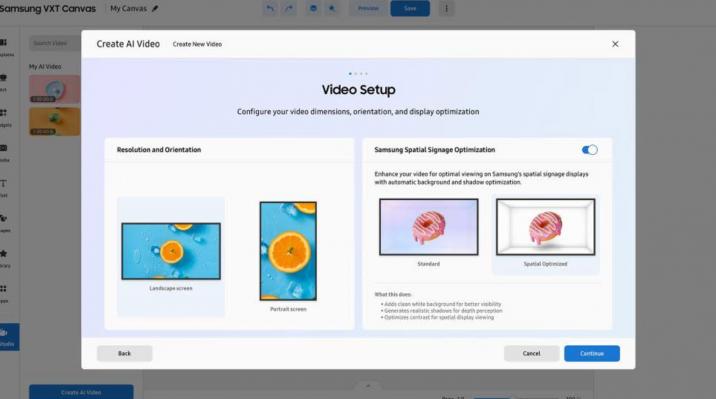The image size is (716, 399).
Task: Close the Create AI Video dialog
Action: point(615,44)
